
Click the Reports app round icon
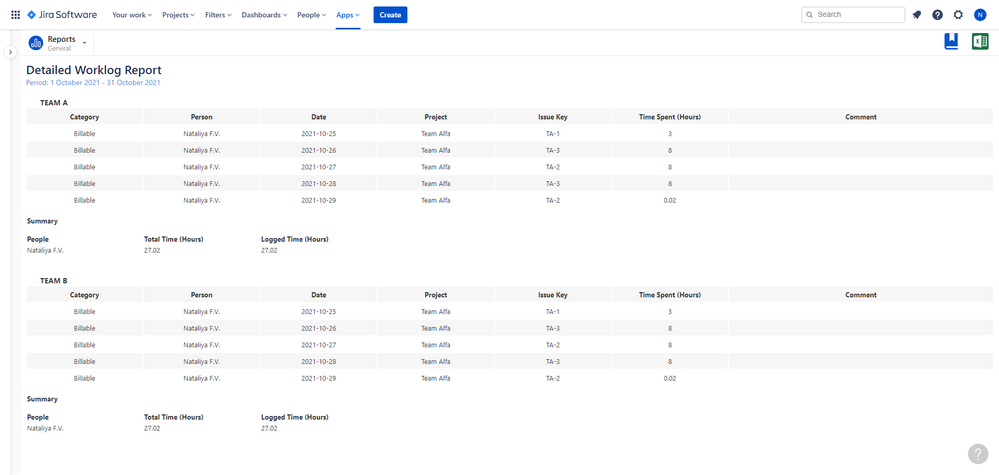coord(36,43)
